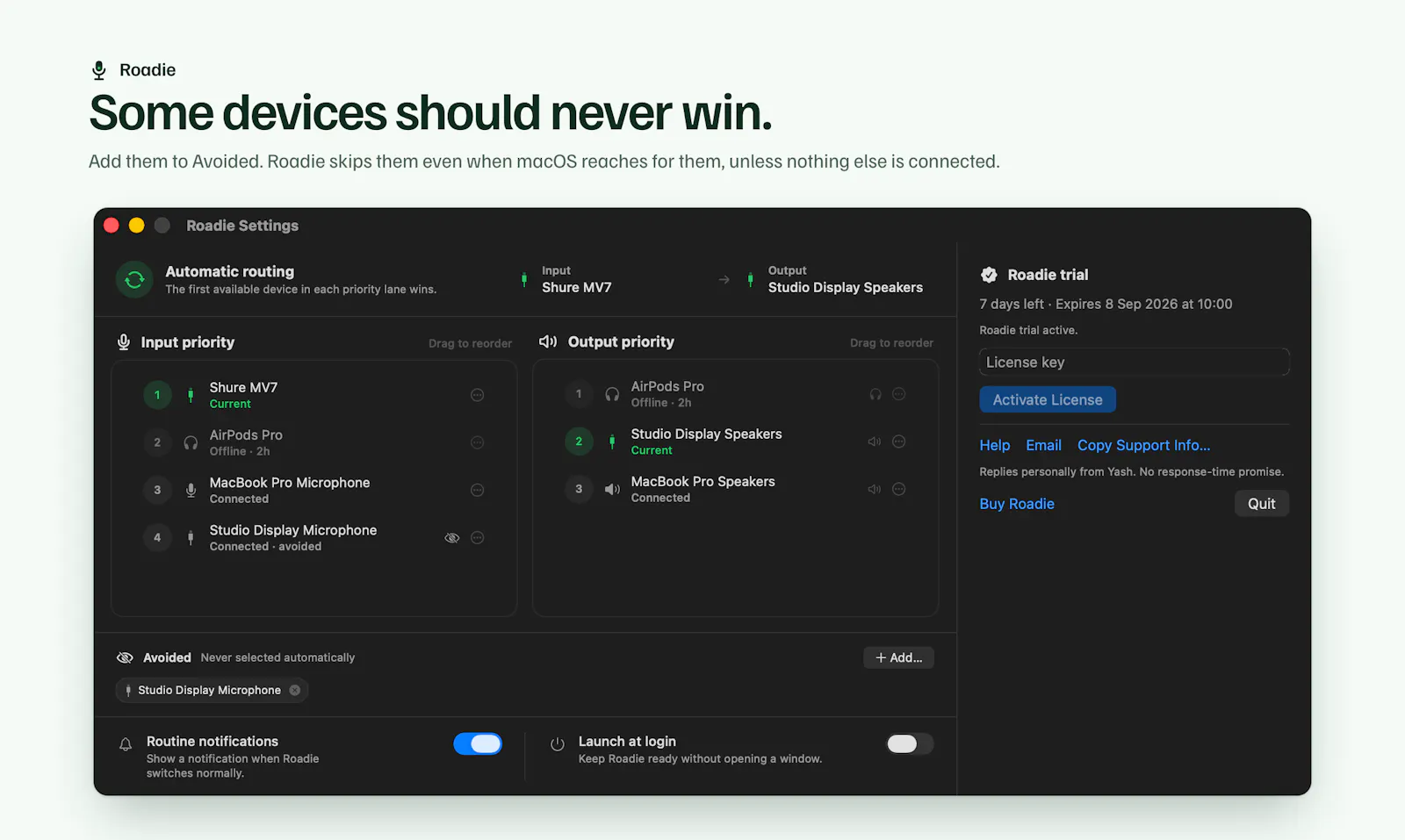Open the Buy Roadie link
The height and width of the screenshot is (840, 1405).
tap(1017, 504)
